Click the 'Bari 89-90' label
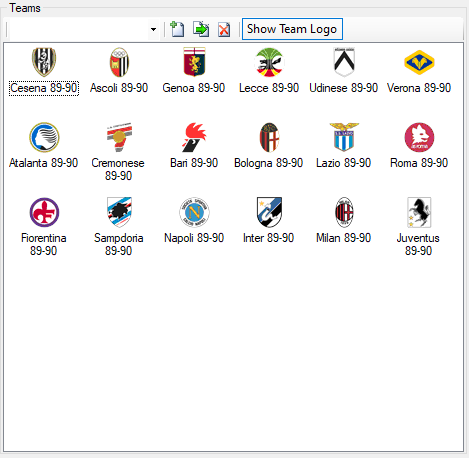 [x=194, y=163]
